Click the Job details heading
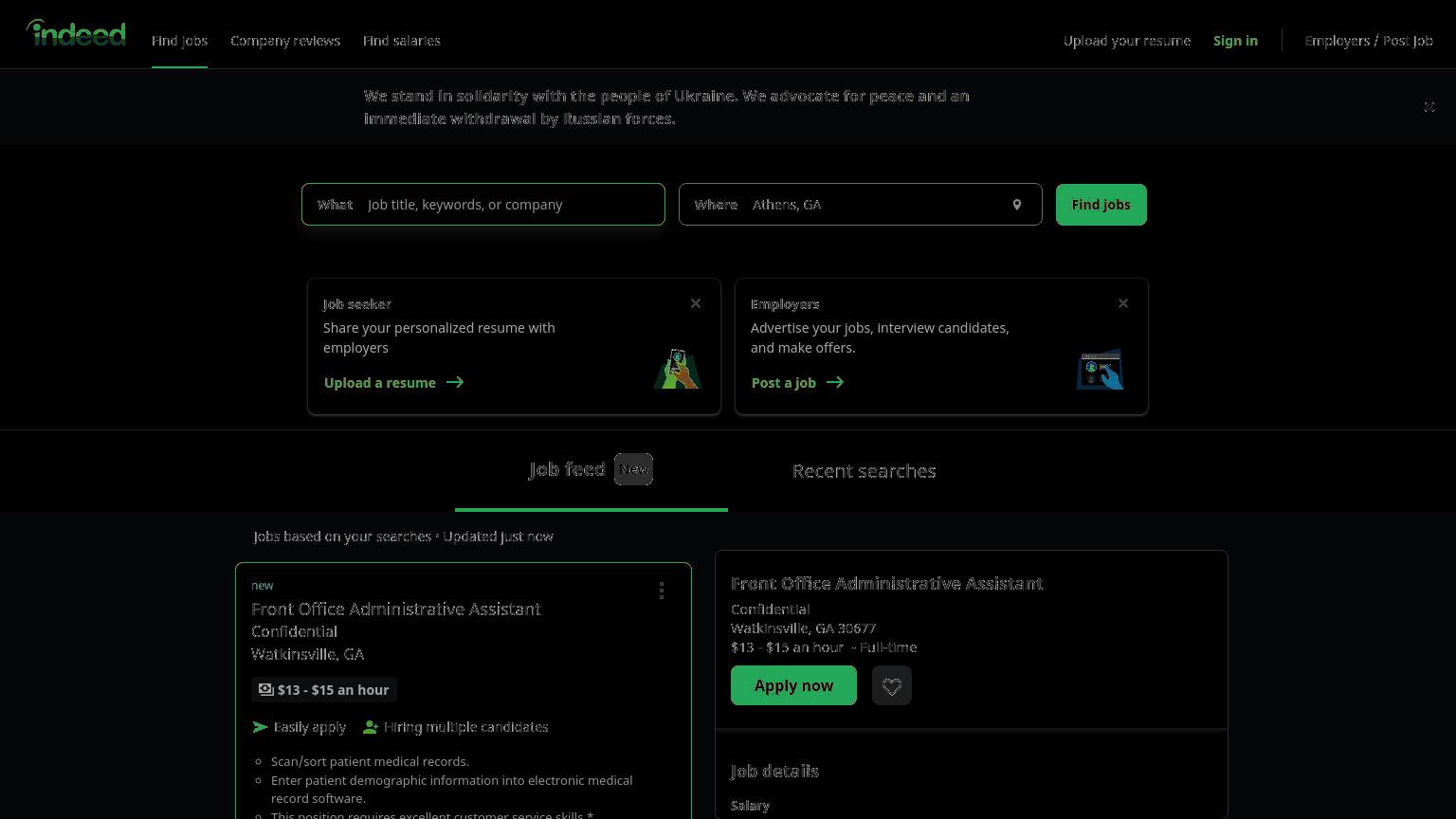 pos(774,772)
